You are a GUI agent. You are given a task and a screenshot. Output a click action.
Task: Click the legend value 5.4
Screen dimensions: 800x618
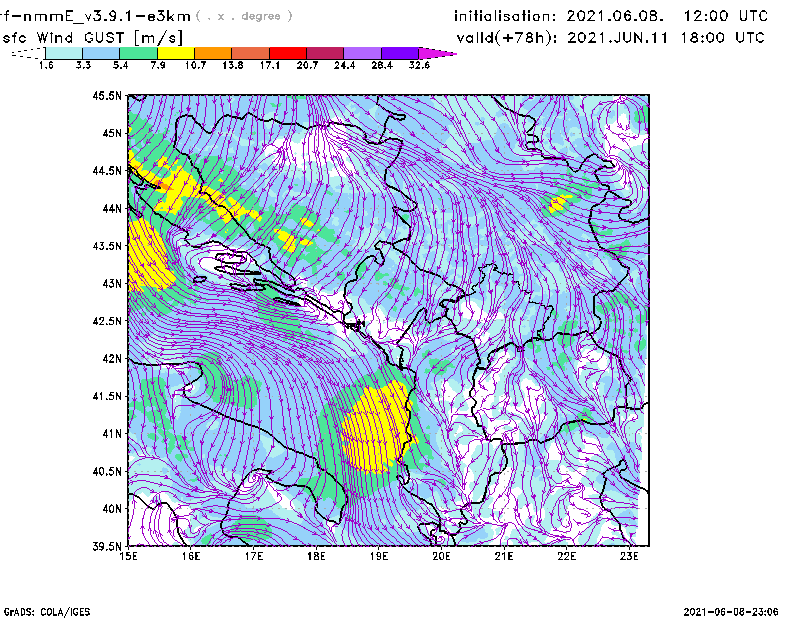(120, 65)
